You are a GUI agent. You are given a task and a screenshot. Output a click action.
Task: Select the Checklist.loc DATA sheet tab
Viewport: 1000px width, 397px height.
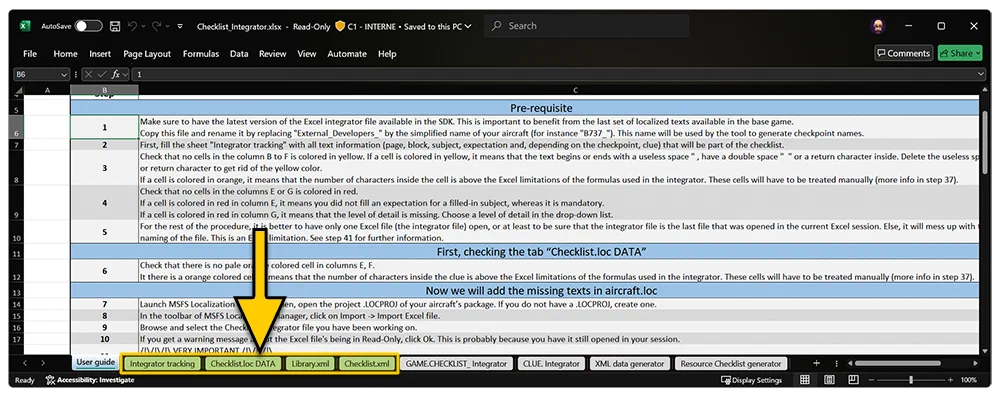243,364
